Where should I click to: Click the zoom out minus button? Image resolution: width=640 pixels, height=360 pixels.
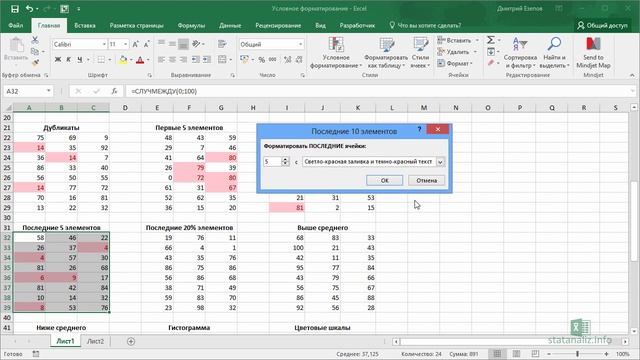[549, 354]
